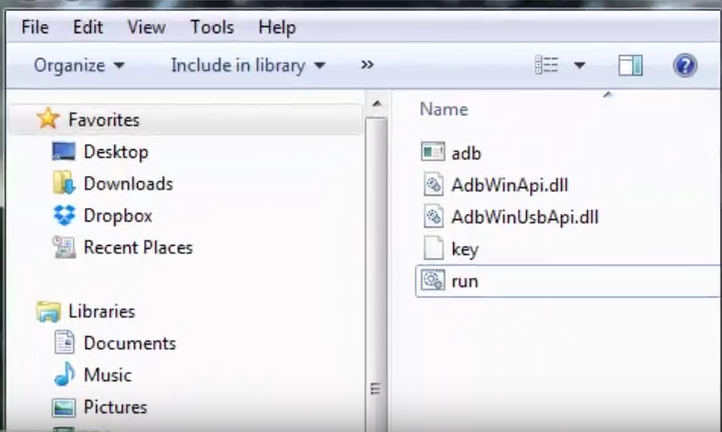Toggle the preview pane
722x432 pixels.
click(630, 65)
